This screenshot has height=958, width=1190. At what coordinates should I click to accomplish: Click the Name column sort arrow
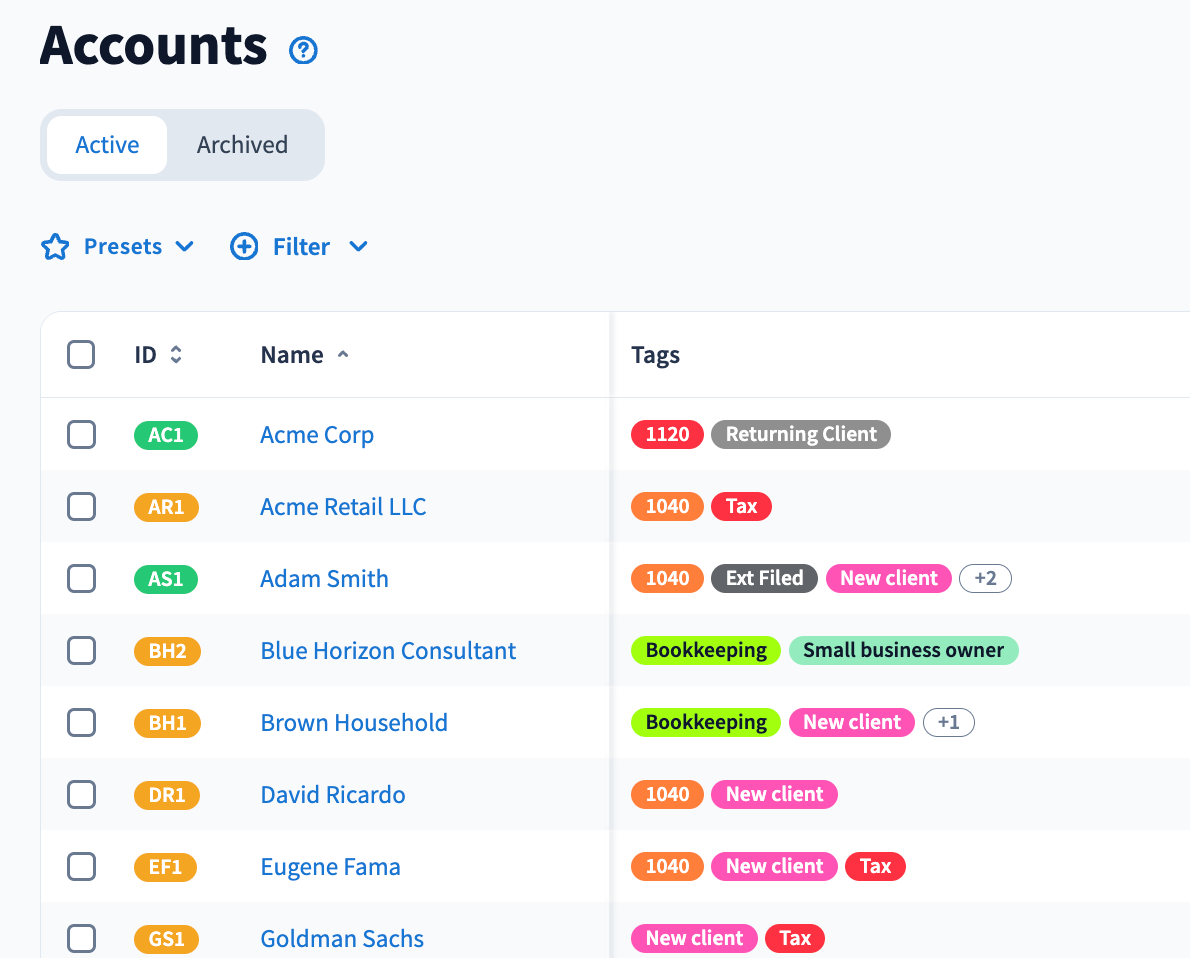tap(343, 355)
